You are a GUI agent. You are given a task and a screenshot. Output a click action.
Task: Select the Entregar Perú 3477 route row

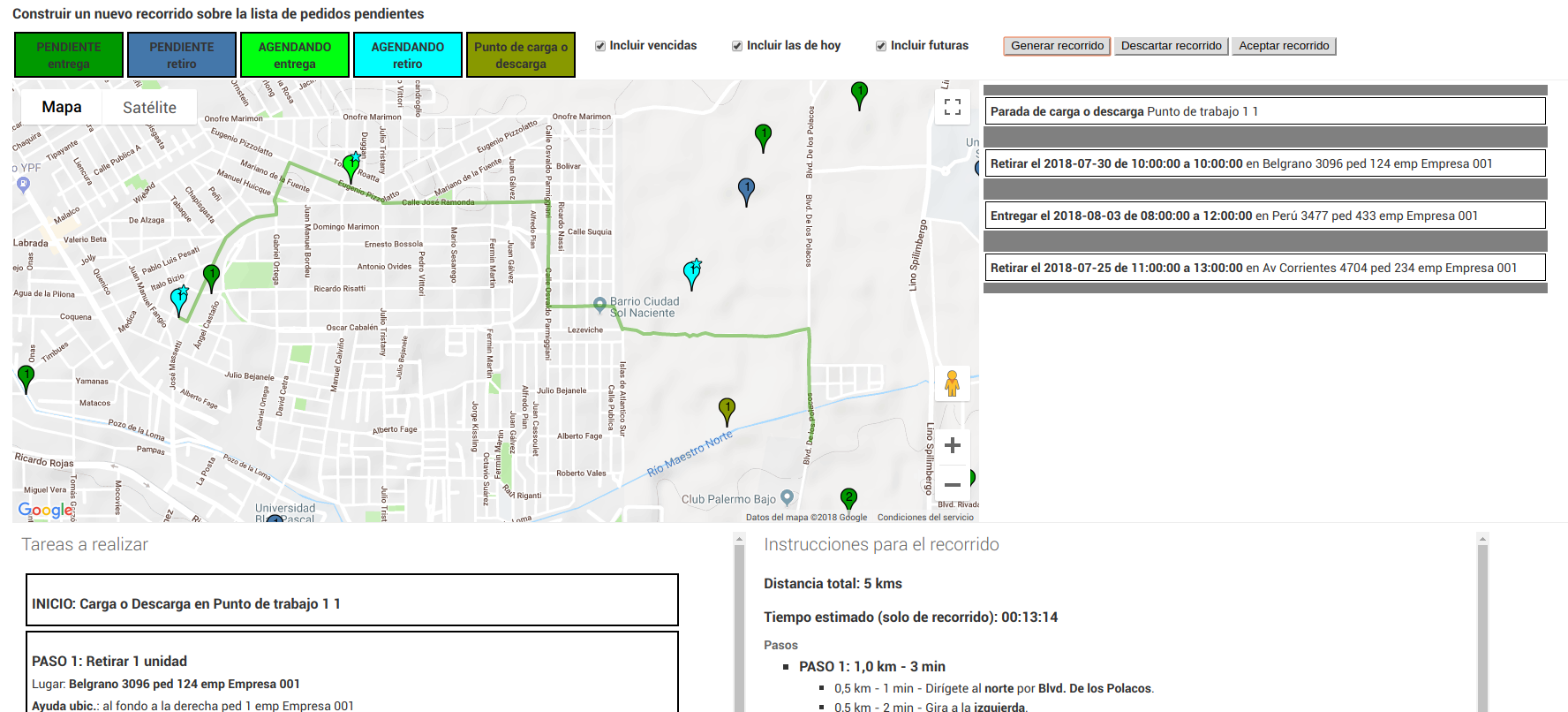1265,216
